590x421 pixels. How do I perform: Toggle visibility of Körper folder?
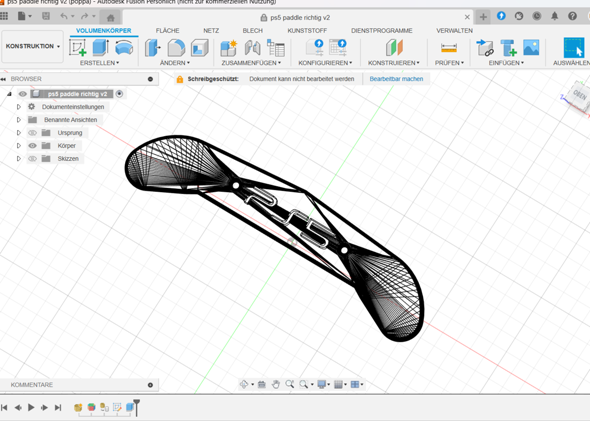click(x=32, y=146)
